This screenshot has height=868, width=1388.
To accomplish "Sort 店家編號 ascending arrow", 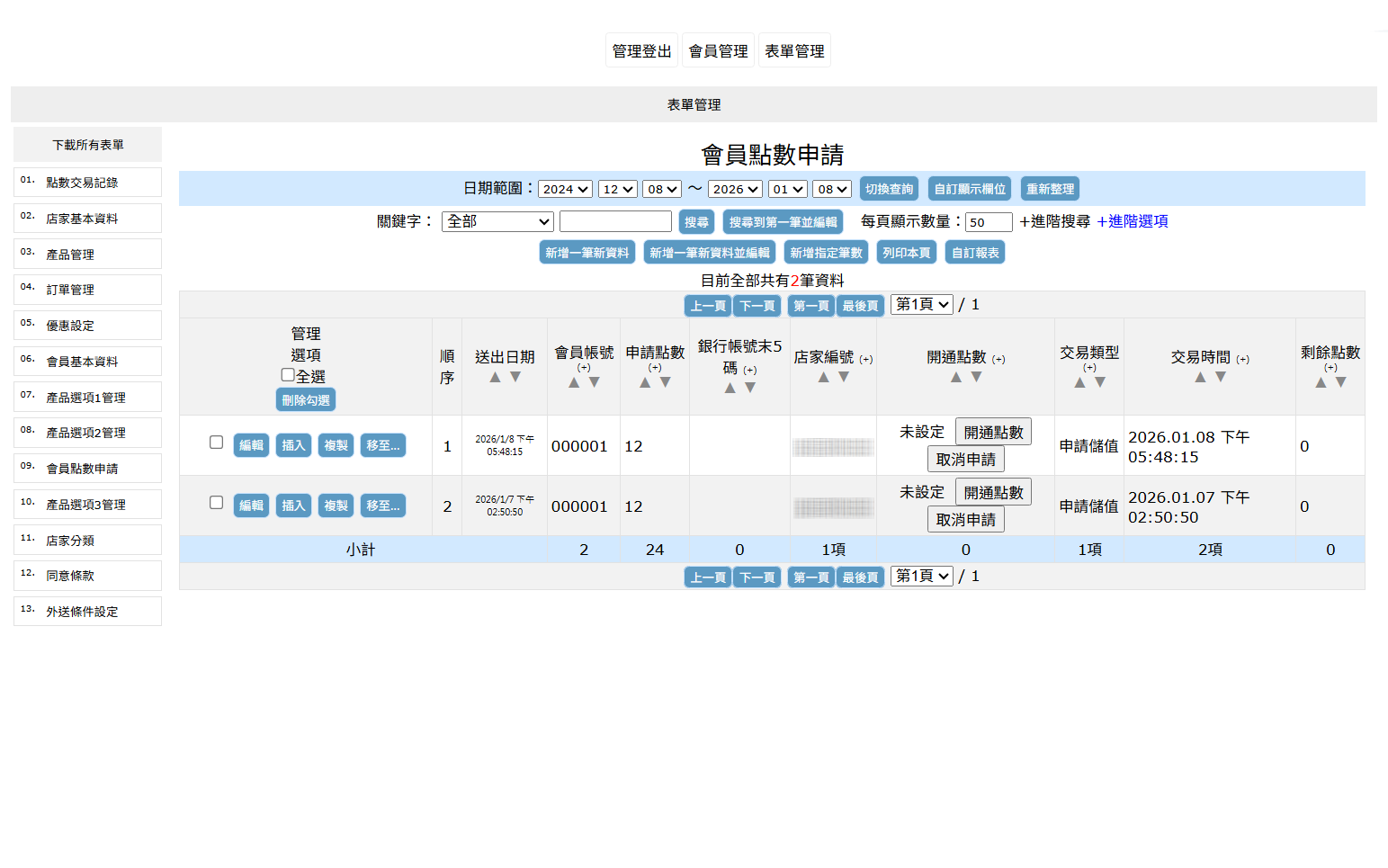I will [823, 377].
